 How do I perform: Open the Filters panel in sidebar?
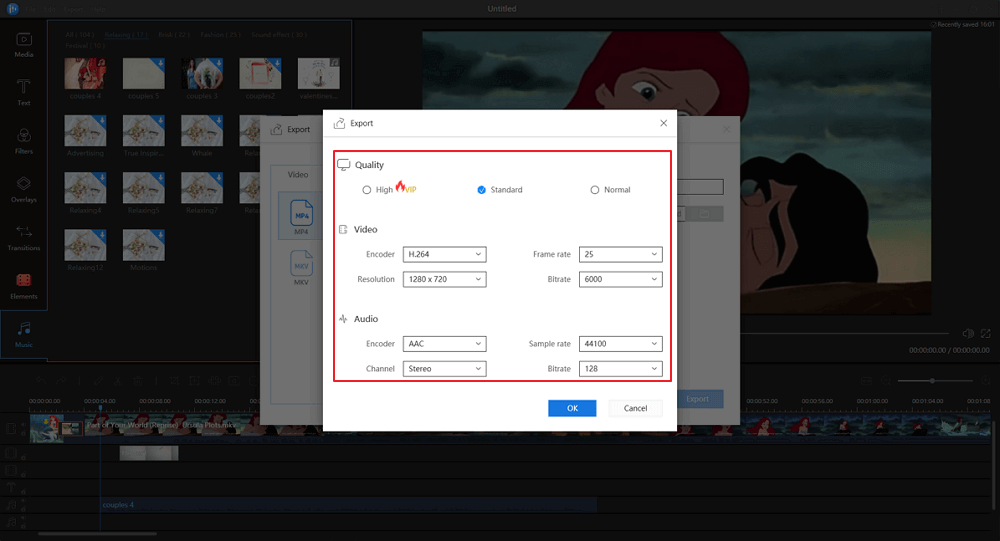(x=24, y=141)
